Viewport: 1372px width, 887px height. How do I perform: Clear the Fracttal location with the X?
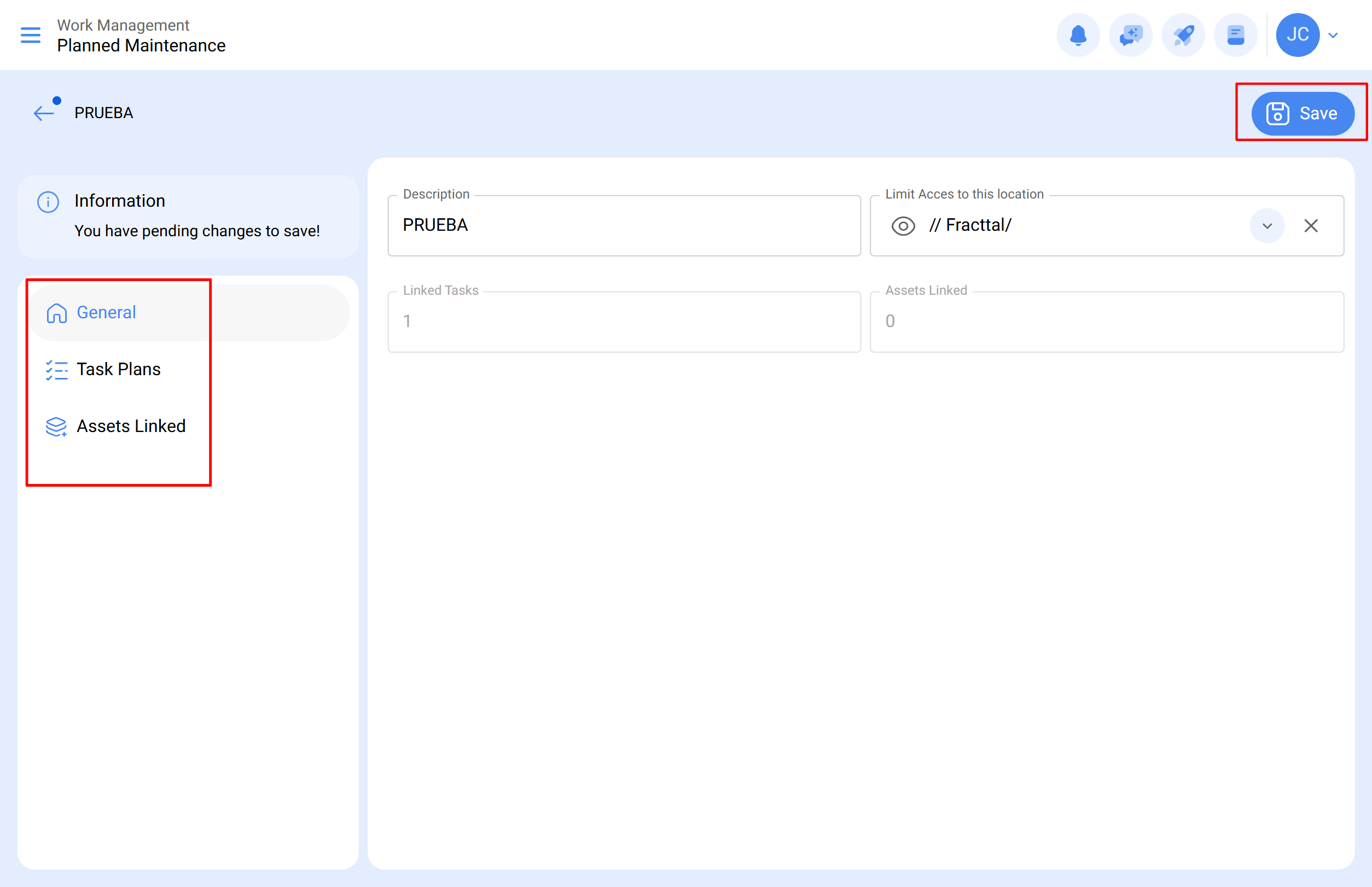[x=1311, y=226]
